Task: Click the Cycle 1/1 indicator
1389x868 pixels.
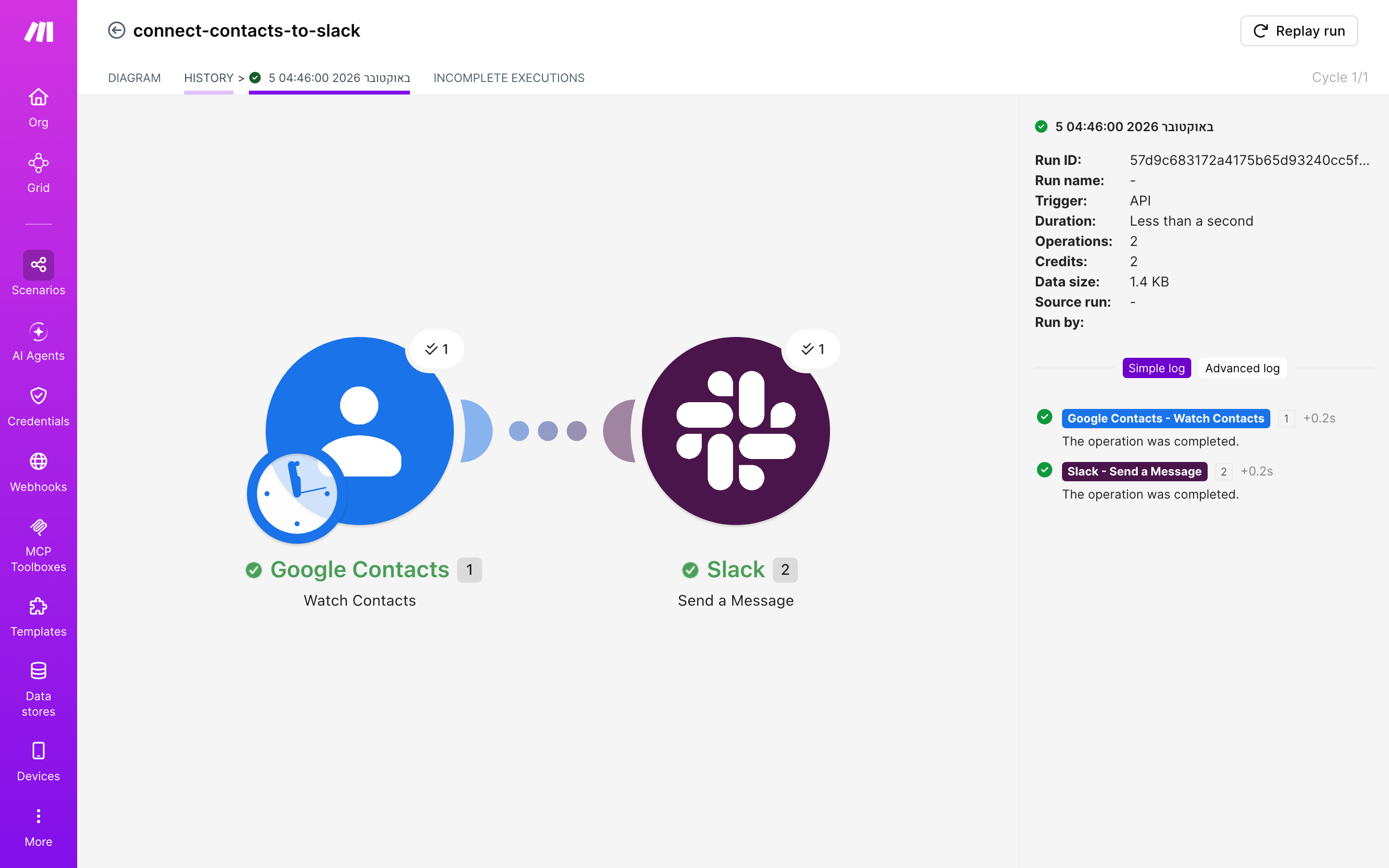Action: coord(1340,78)
